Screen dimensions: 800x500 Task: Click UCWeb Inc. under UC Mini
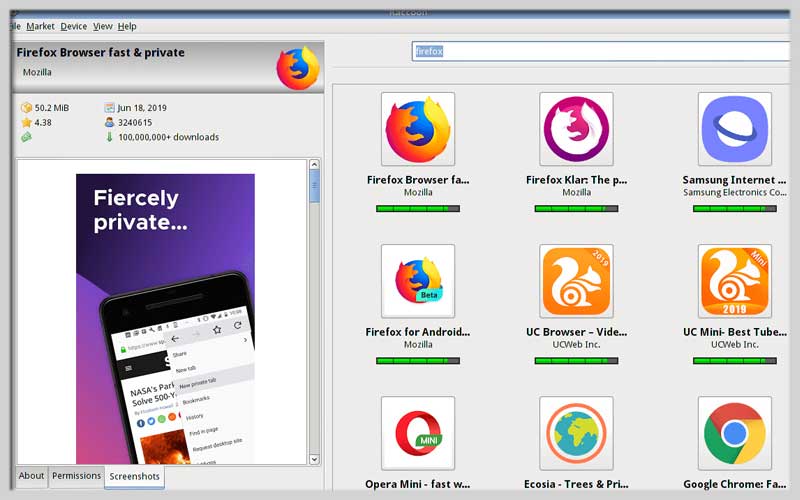point(735,344)
